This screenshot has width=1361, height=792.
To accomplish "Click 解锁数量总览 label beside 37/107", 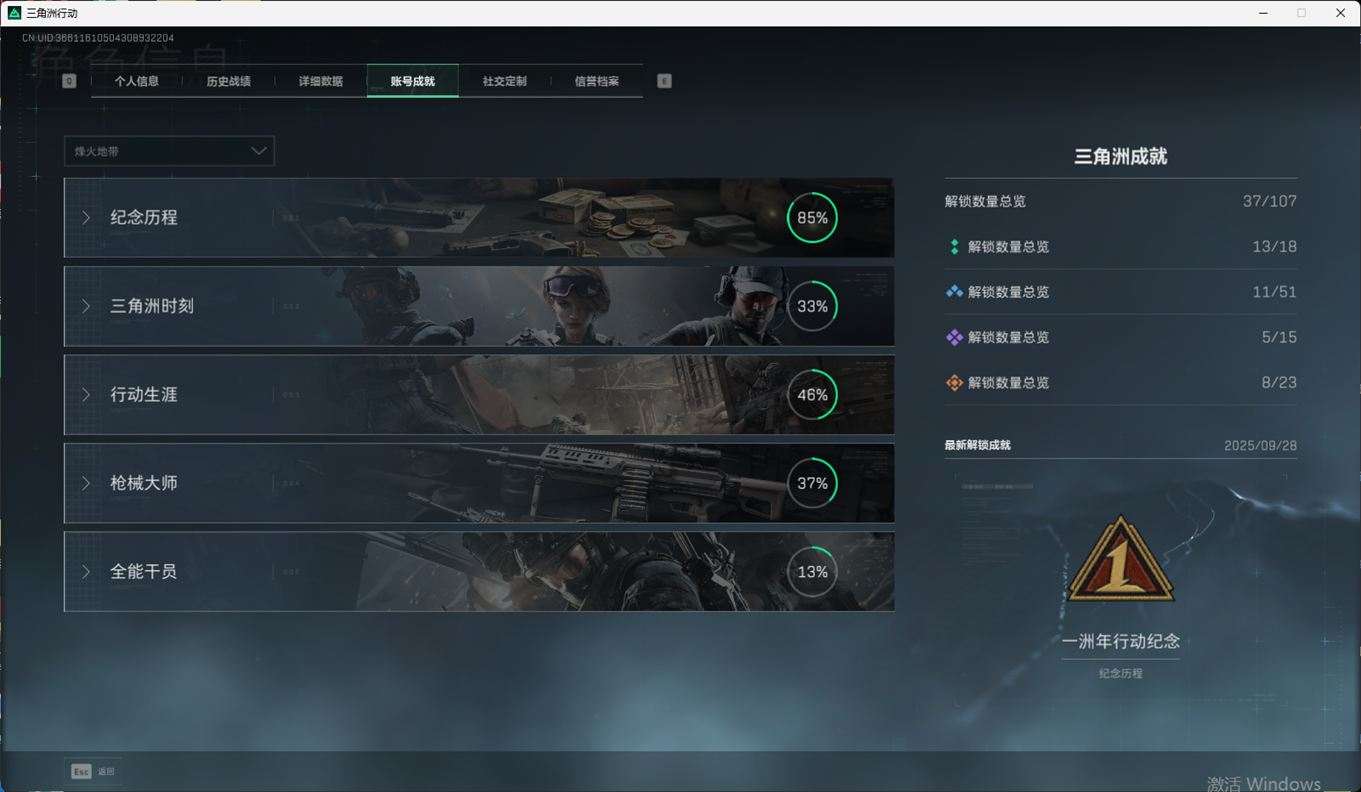I will pos(985,201).
